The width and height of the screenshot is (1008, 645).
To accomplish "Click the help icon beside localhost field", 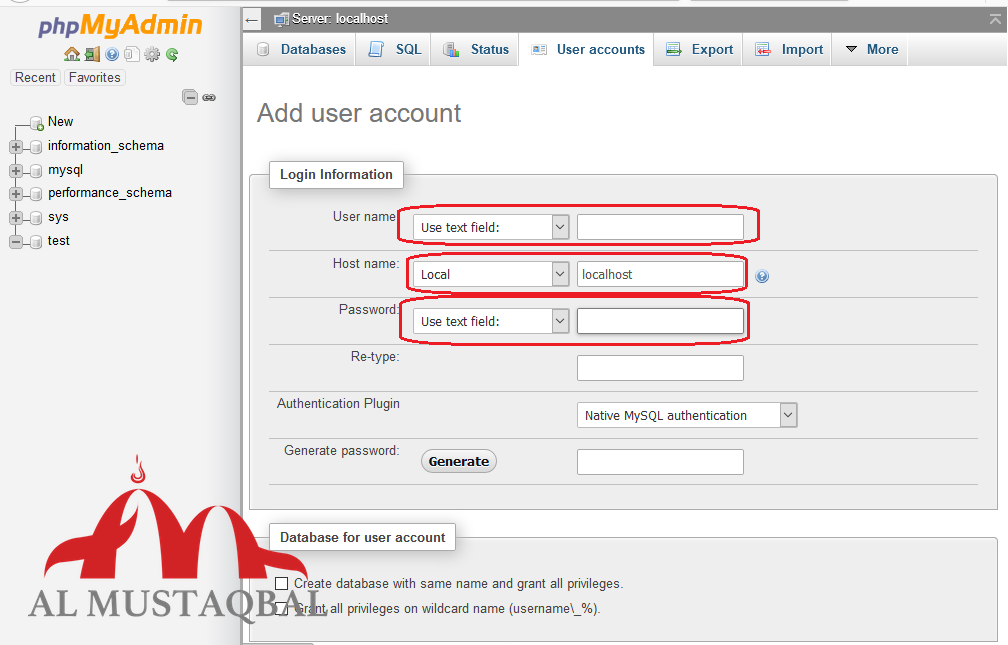I will pyautogui.click(x=762, y=276).
